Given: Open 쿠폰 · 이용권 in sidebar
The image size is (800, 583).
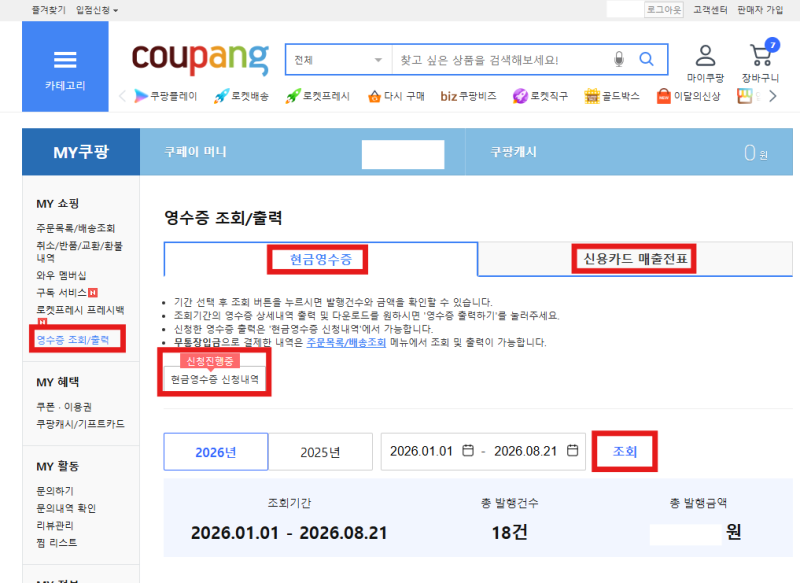Looking at the screenshot, I should point(64,407).
